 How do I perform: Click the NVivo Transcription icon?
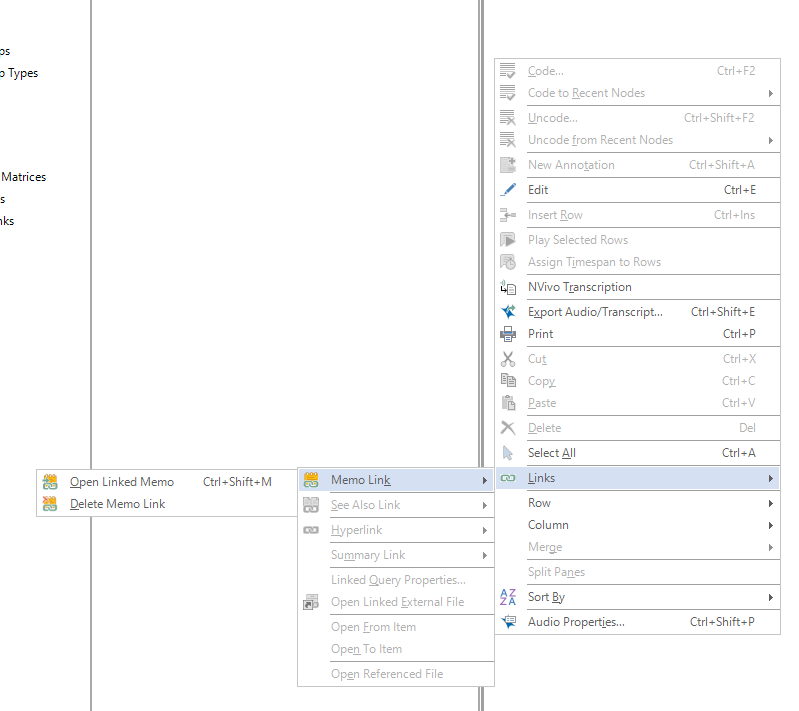pyautogui.click(x=508, y=287)
